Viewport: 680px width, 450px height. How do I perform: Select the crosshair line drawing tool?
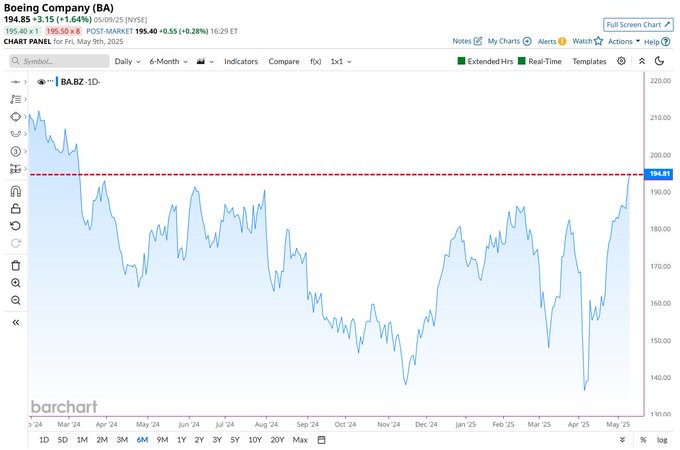16,82
